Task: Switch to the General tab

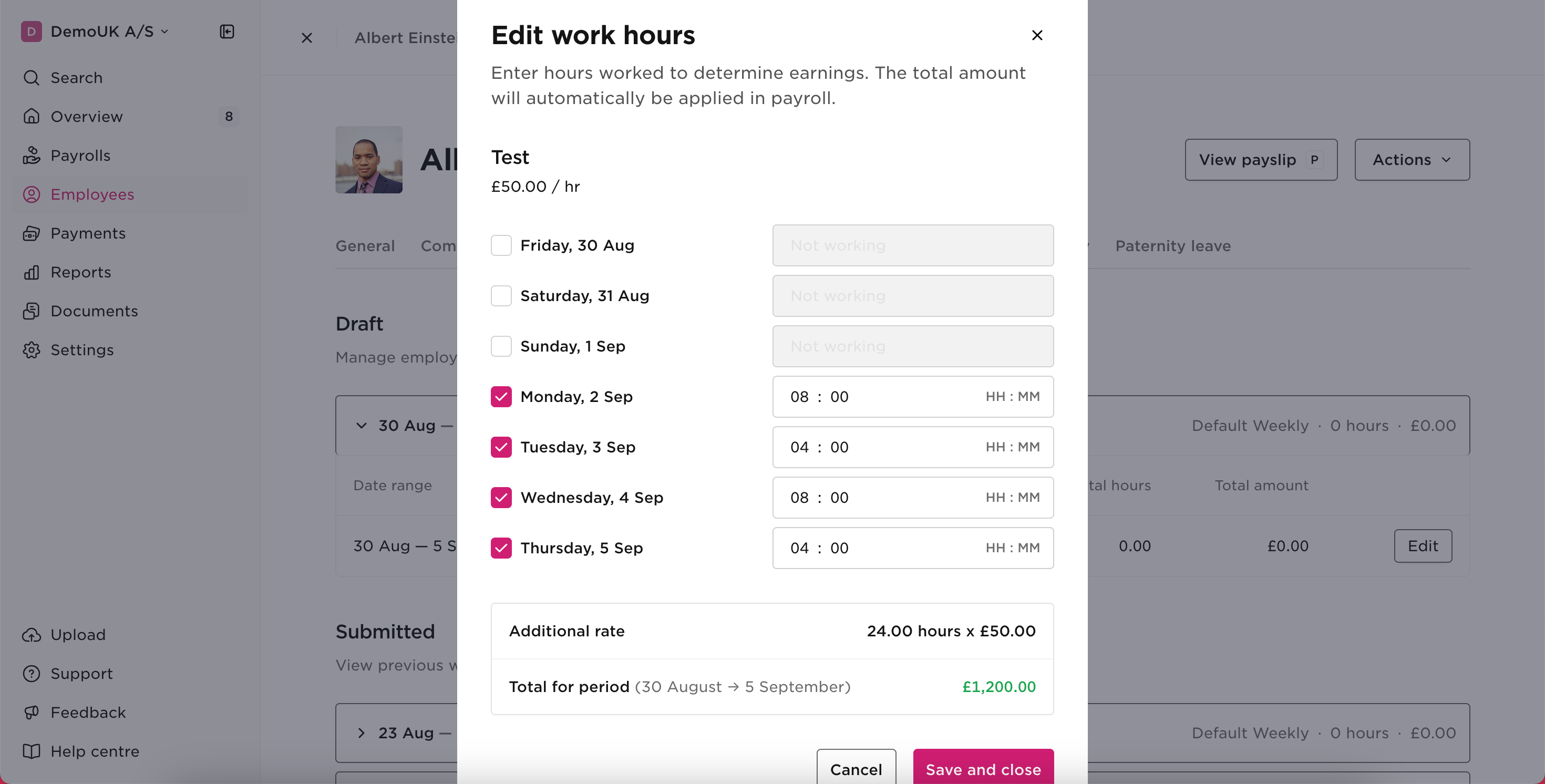Action: pyautogui.click(x=365, y=245)
